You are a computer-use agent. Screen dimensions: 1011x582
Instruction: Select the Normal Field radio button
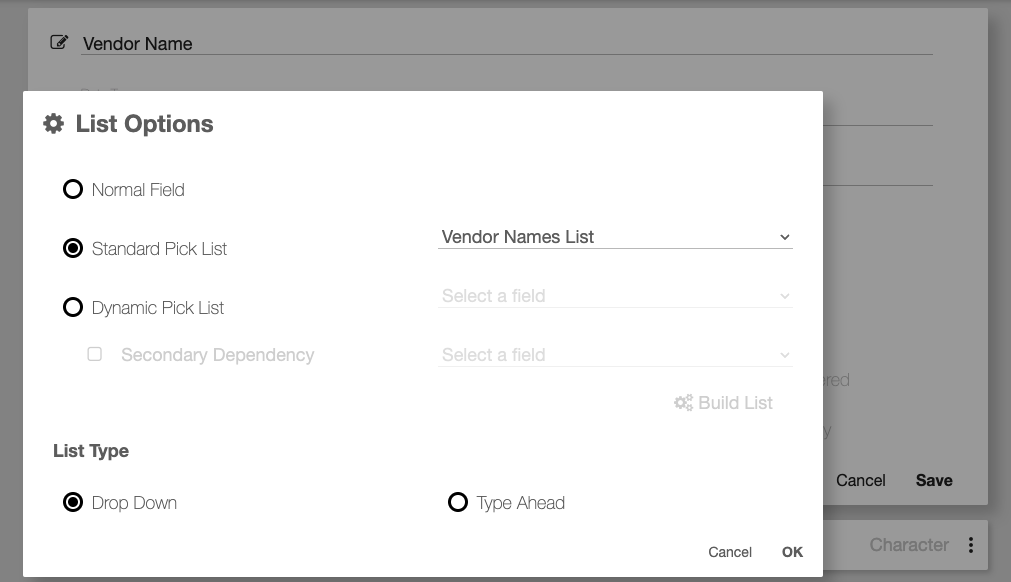(x=73, y=189)
